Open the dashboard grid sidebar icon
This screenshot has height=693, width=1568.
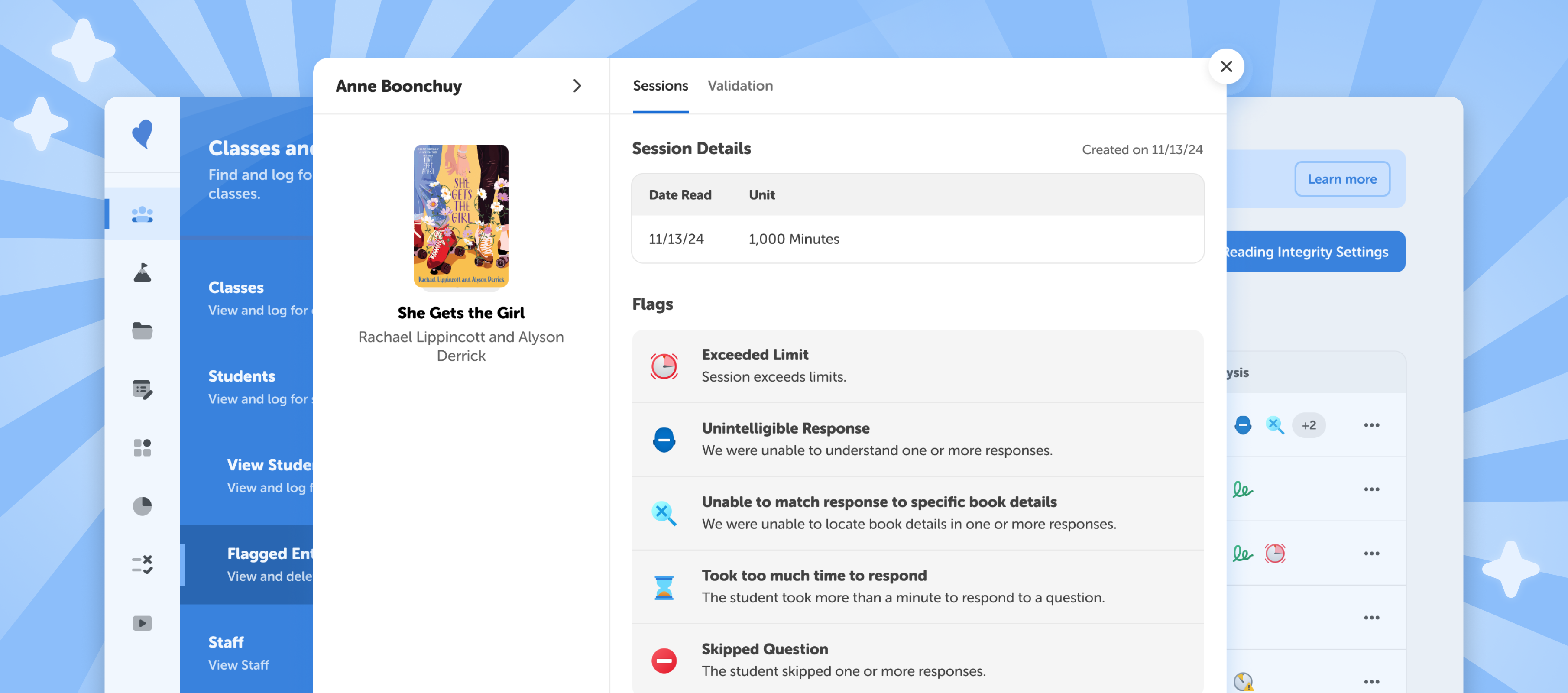142,447
